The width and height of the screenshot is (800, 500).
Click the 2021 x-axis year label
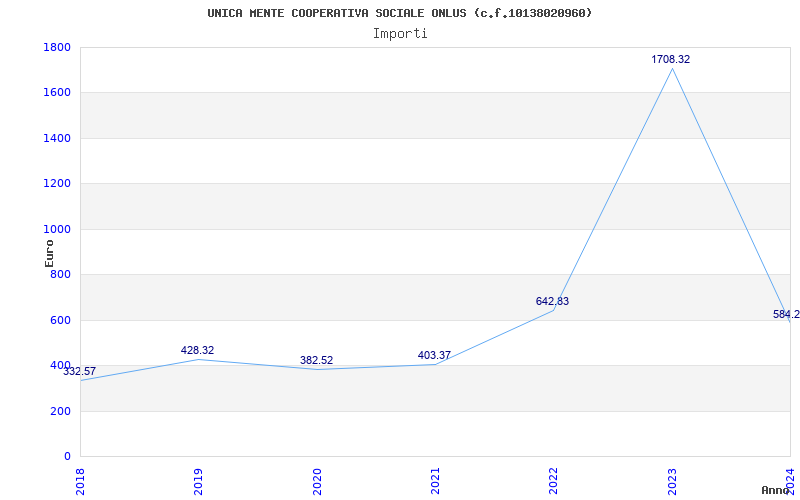(435, 481)
